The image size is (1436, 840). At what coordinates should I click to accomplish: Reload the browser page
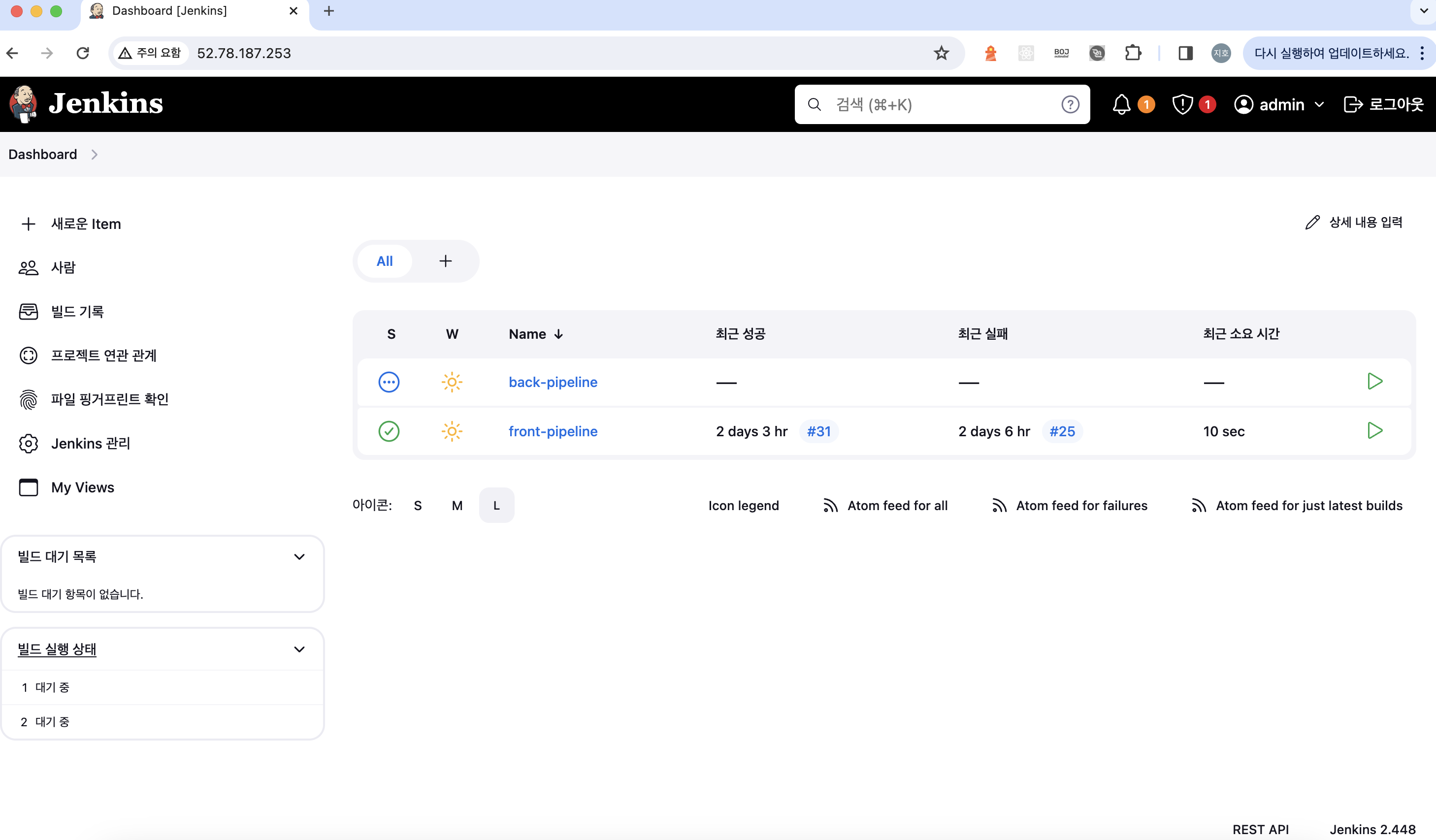pyautogui.click(x=83, y=53)
